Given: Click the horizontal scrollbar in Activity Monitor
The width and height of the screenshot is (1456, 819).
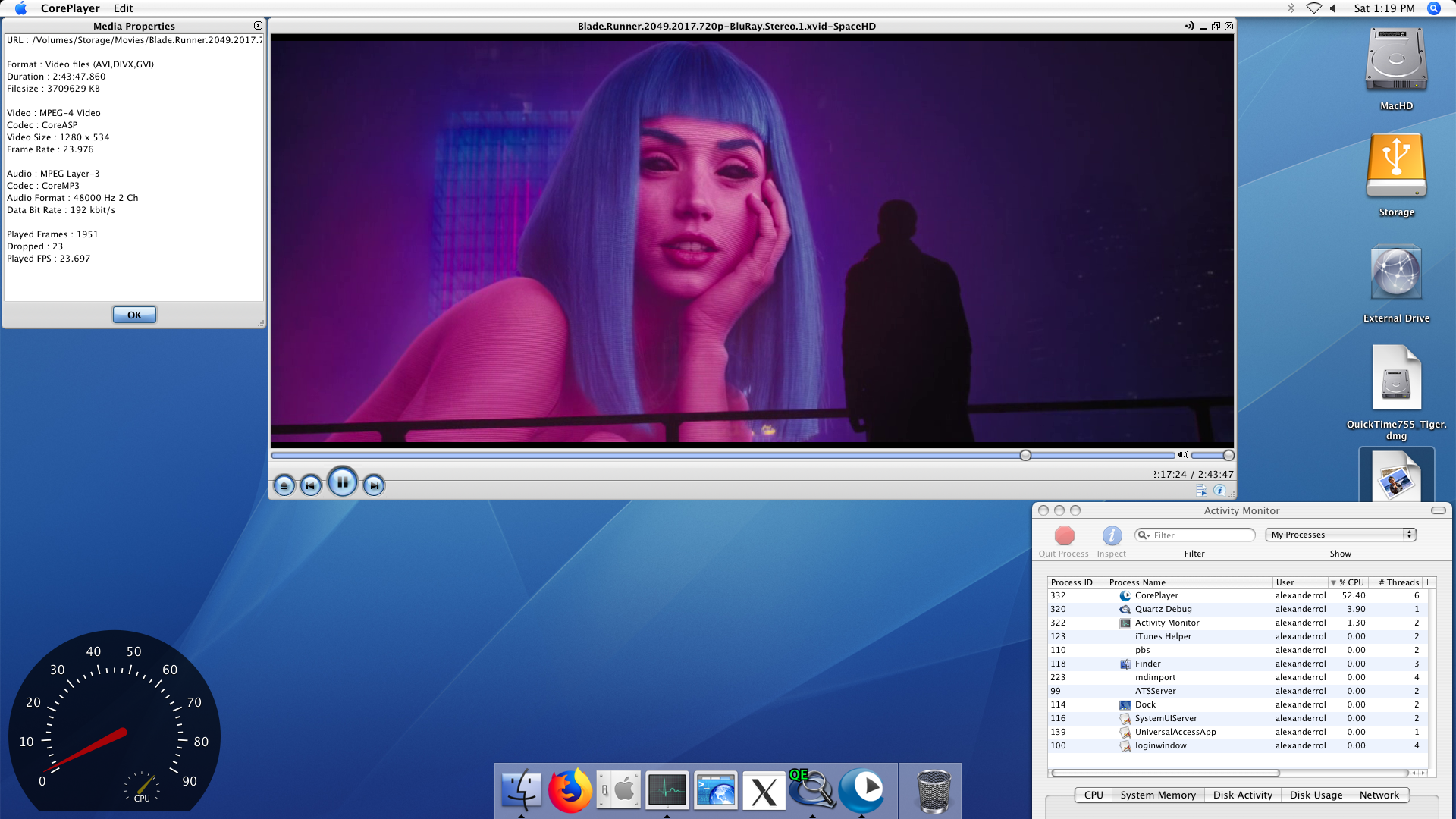Looking at the screenshot, I should (1166, 773).
